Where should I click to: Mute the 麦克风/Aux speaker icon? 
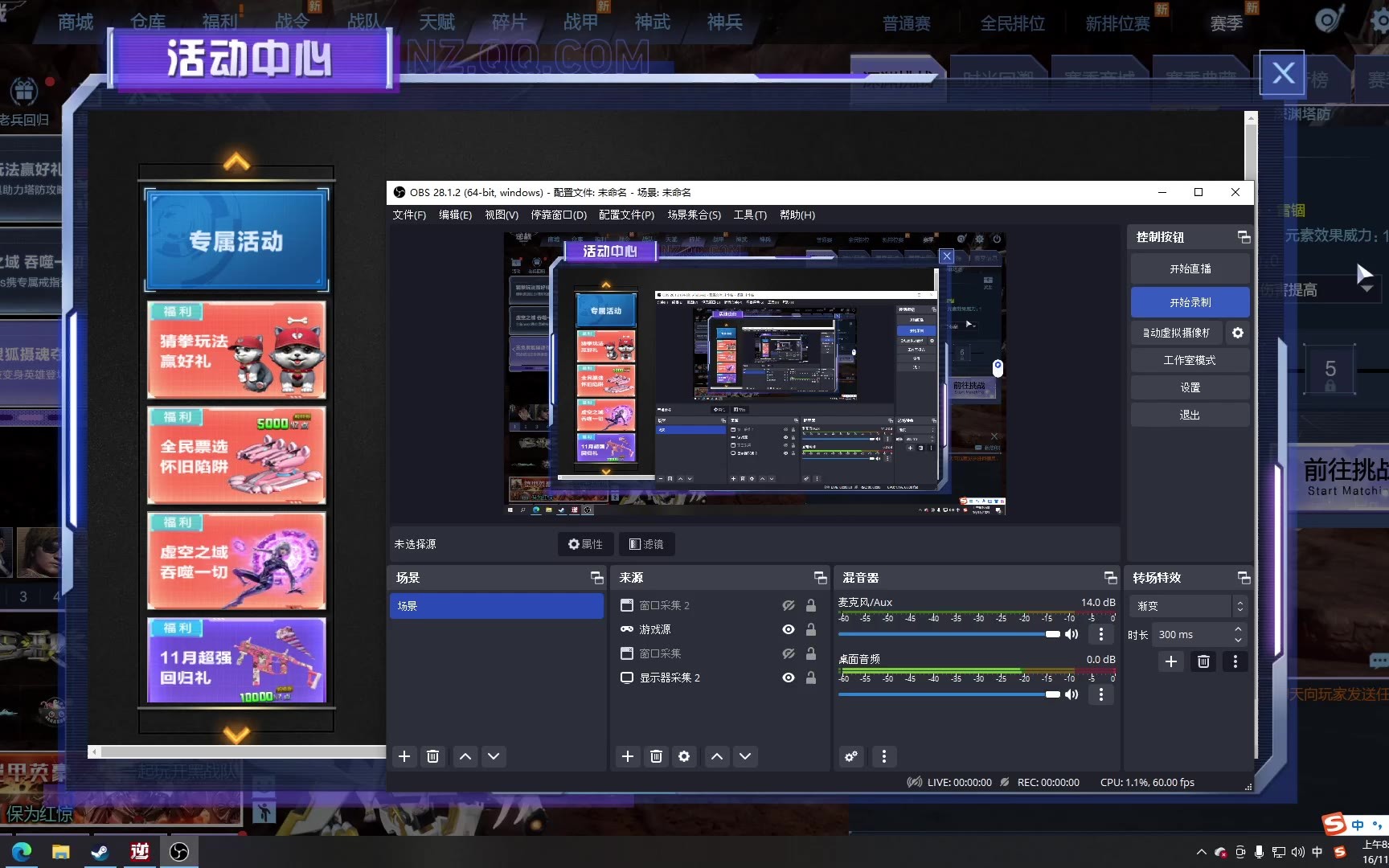(1071, 634)
